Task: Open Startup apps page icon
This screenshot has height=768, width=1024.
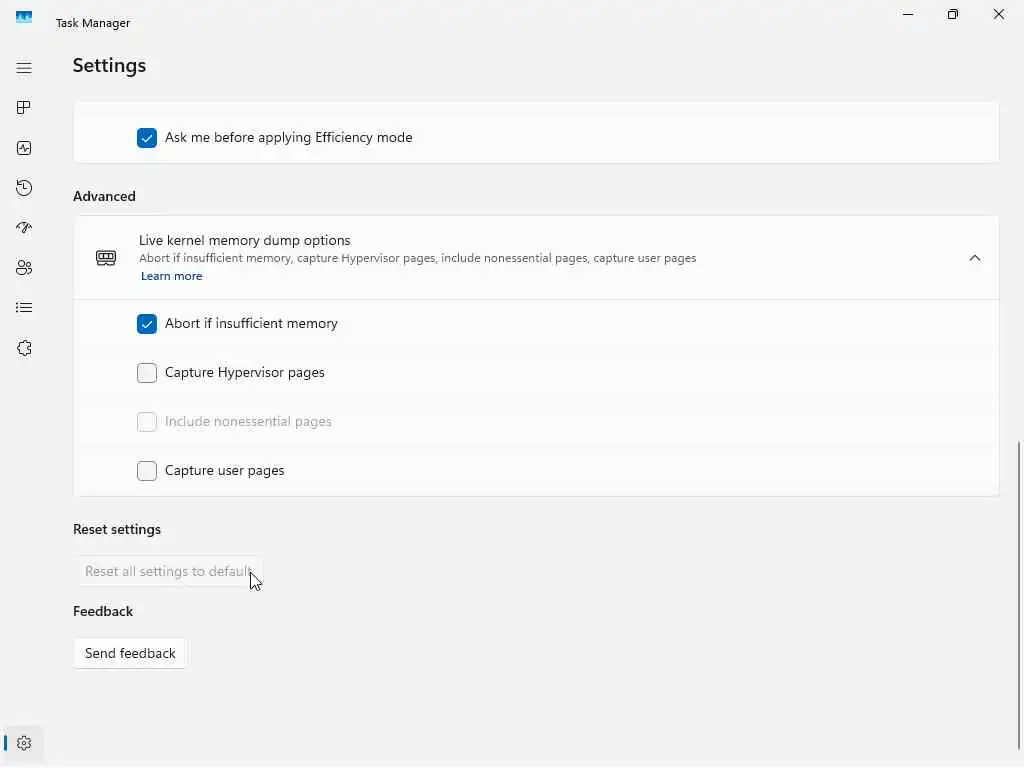Action: (x=24, y=228)
